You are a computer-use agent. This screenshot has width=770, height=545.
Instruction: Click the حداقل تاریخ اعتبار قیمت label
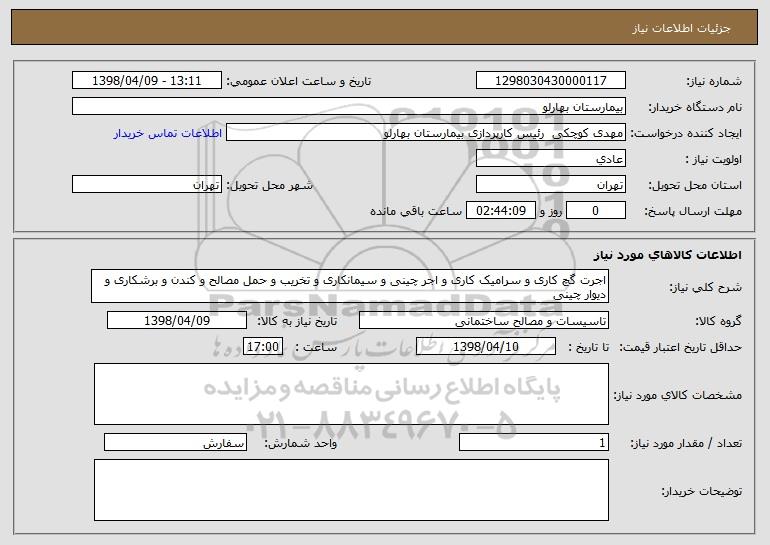coord(680,347)
